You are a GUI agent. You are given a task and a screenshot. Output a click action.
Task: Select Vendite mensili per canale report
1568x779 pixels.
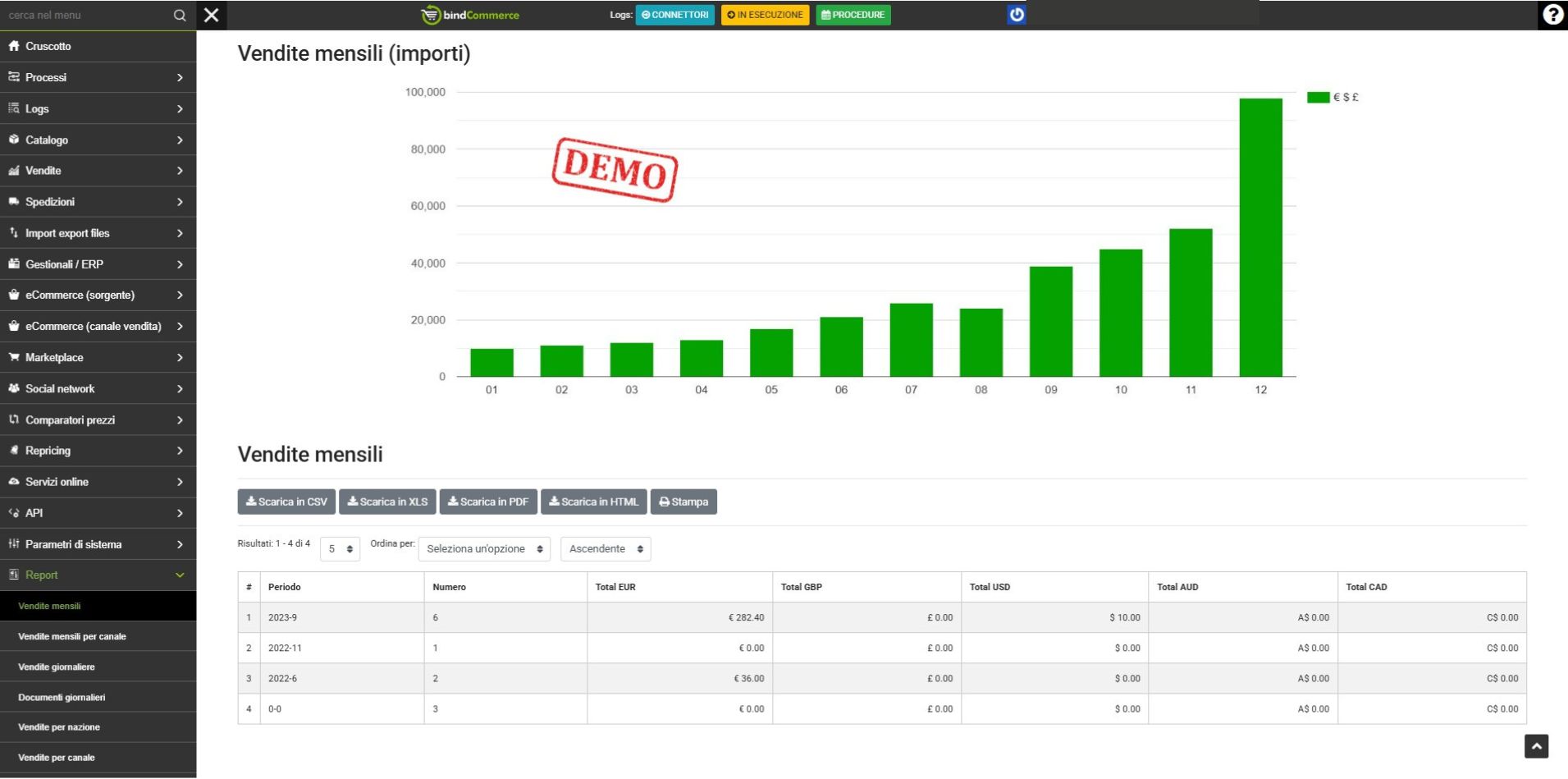tap(72, 636)
